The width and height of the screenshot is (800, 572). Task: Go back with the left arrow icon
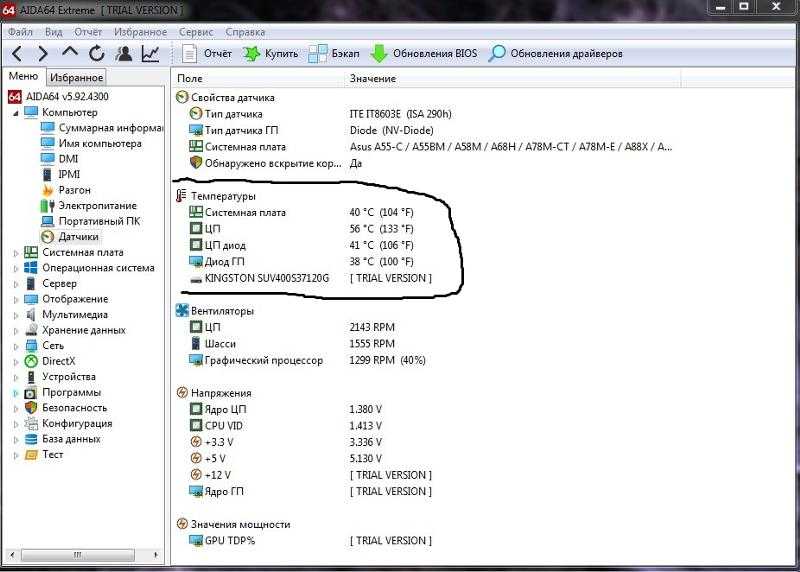point(17,53)
